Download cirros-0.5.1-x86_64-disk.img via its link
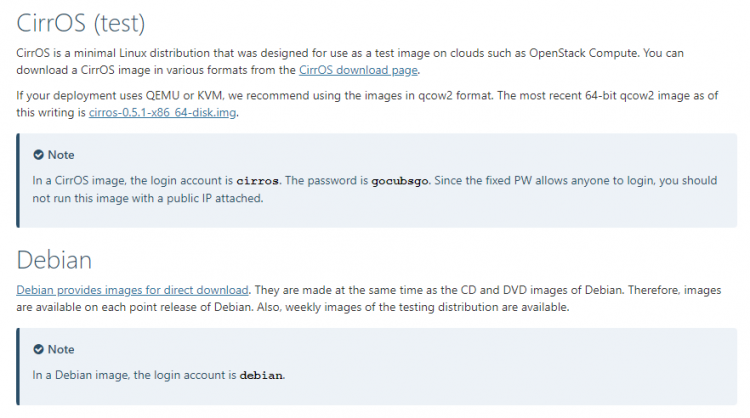 tap(163, 113)
